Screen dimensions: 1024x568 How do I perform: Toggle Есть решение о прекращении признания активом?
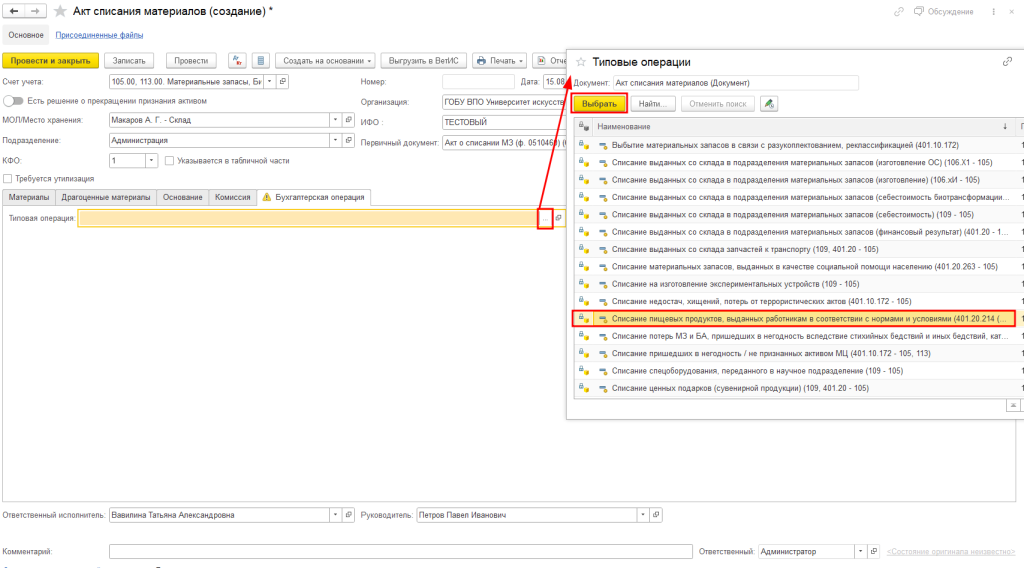13,101
